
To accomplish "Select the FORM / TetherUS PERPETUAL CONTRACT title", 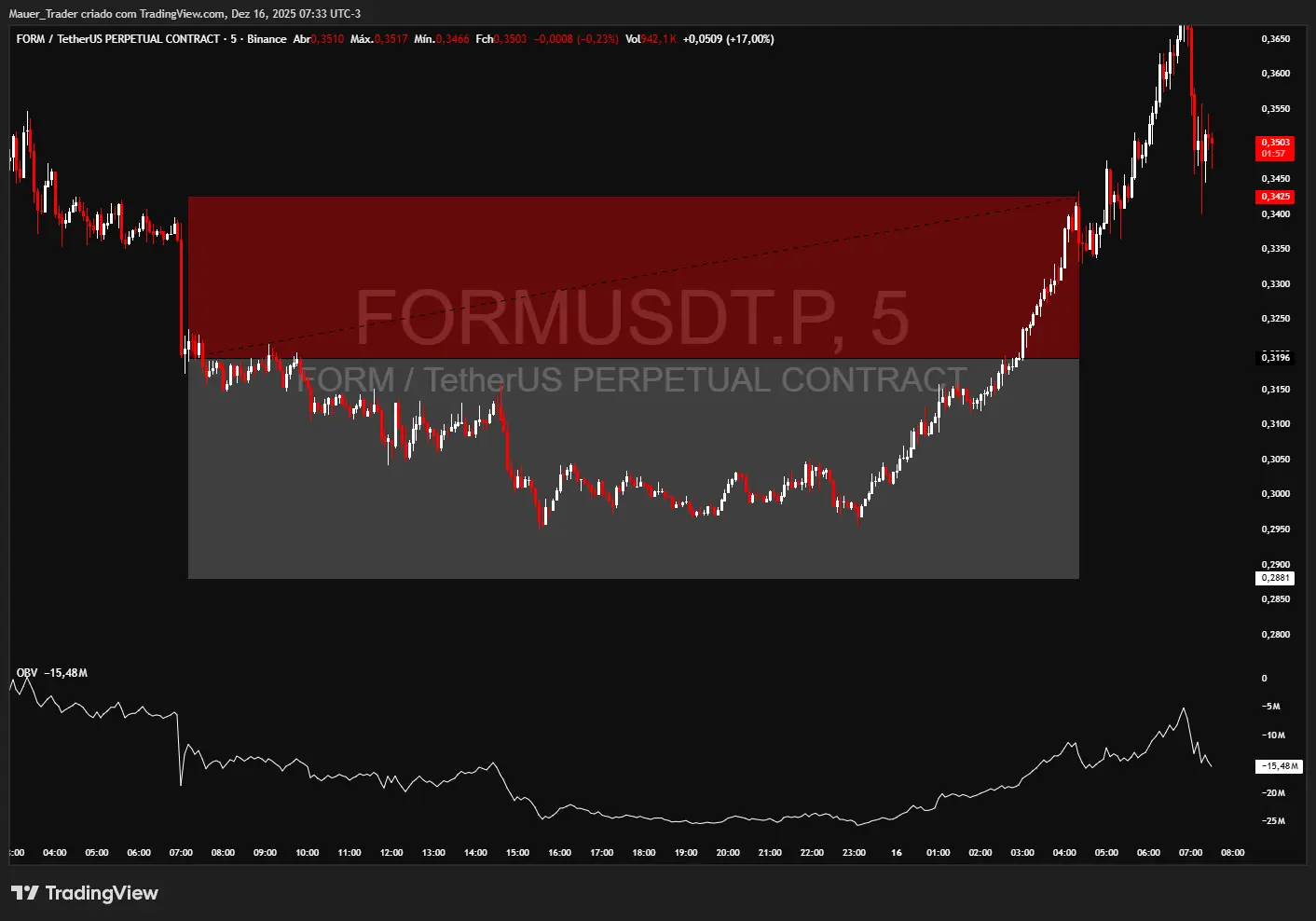I will 118,39.
